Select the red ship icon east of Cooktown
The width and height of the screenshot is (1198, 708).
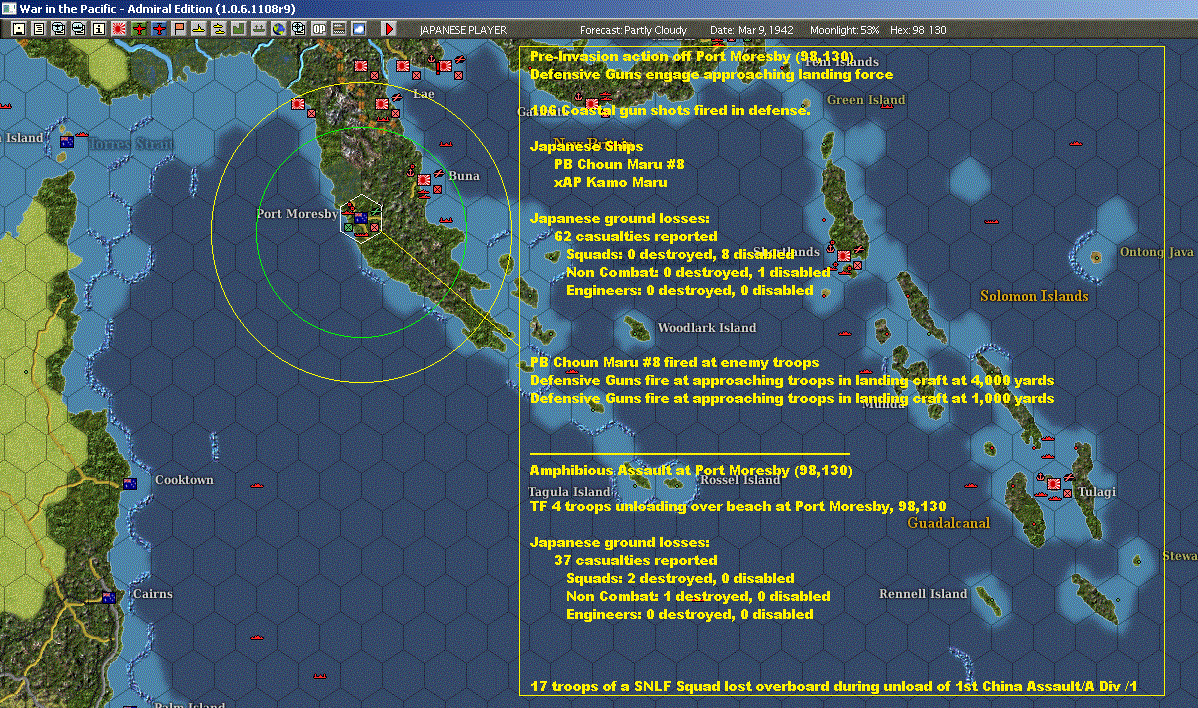coord(257,485)
